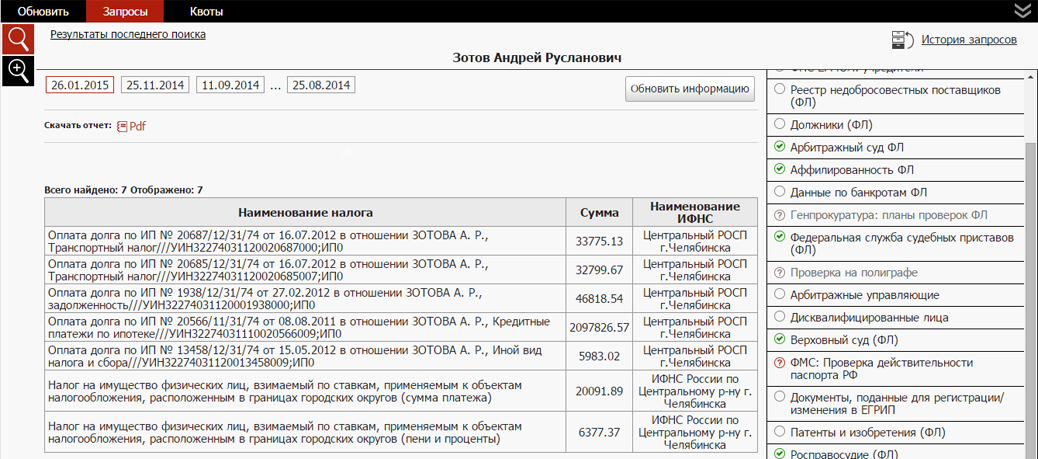Screen dimensions: 1038x459
Task: Click the black zoom-plus magnifier icon
Action: tap(19, 71)
